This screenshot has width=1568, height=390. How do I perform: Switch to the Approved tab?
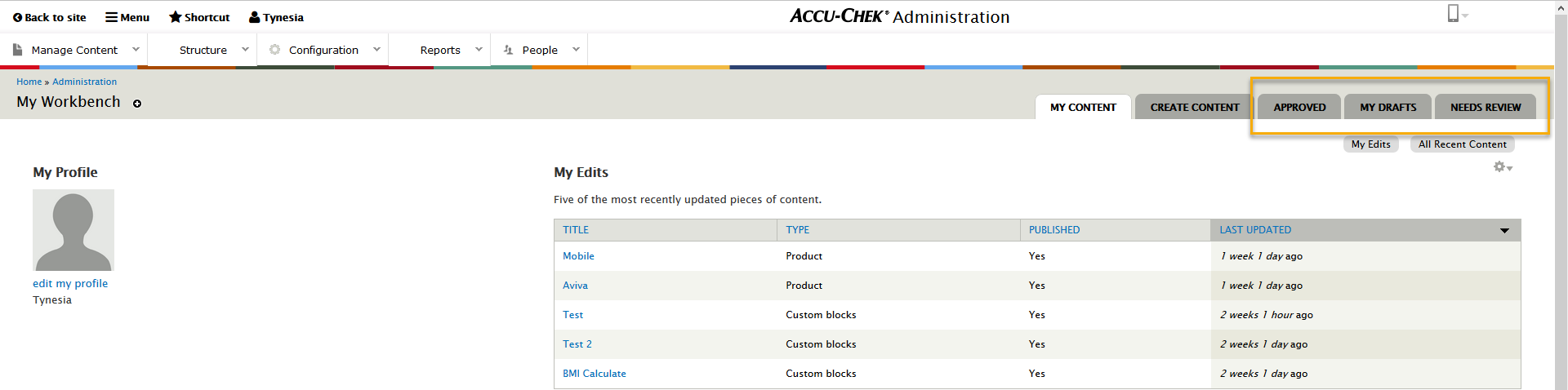pos(1299,107)
